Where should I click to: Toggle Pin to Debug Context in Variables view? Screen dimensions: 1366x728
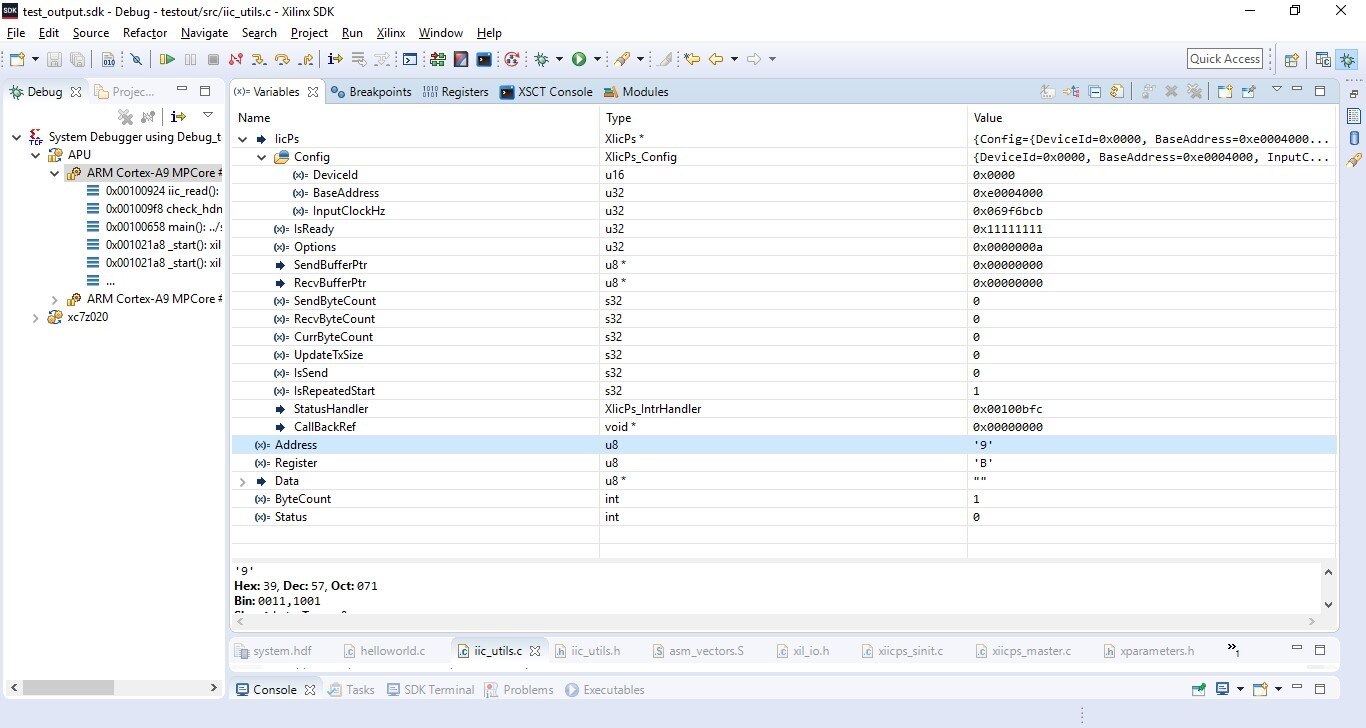click(1249, 92)
